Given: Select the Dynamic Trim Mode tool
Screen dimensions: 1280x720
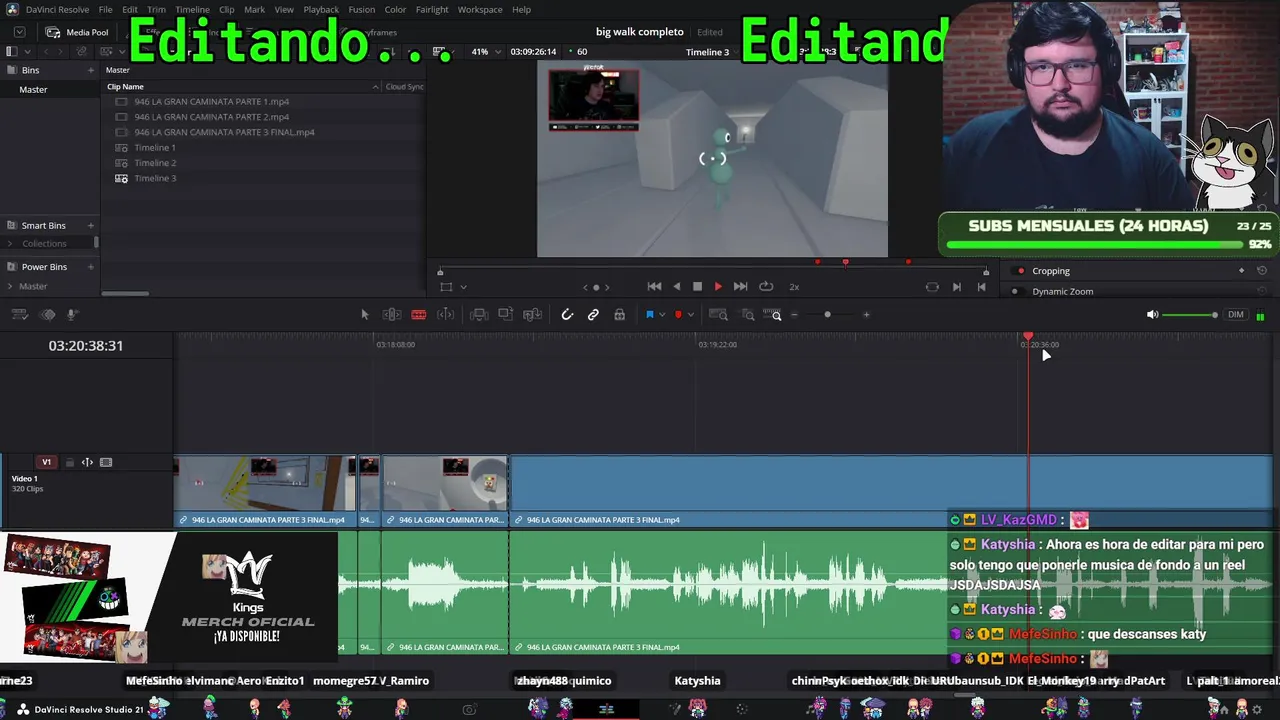Looking at the screenshot, I should [446, 315].
